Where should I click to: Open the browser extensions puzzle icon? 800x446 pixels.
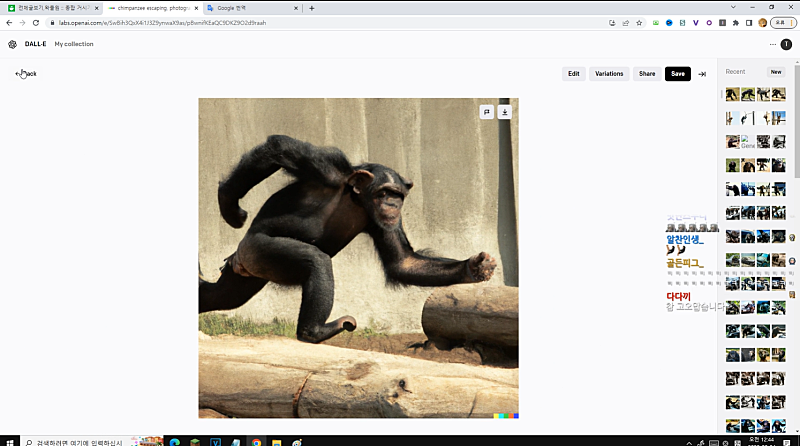[735, 22]
